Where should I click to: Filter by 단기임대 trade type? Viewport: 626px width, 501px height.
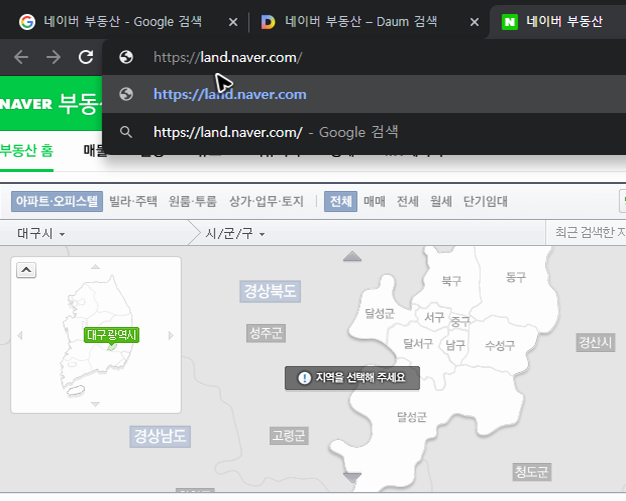click(x=485, y=201)
